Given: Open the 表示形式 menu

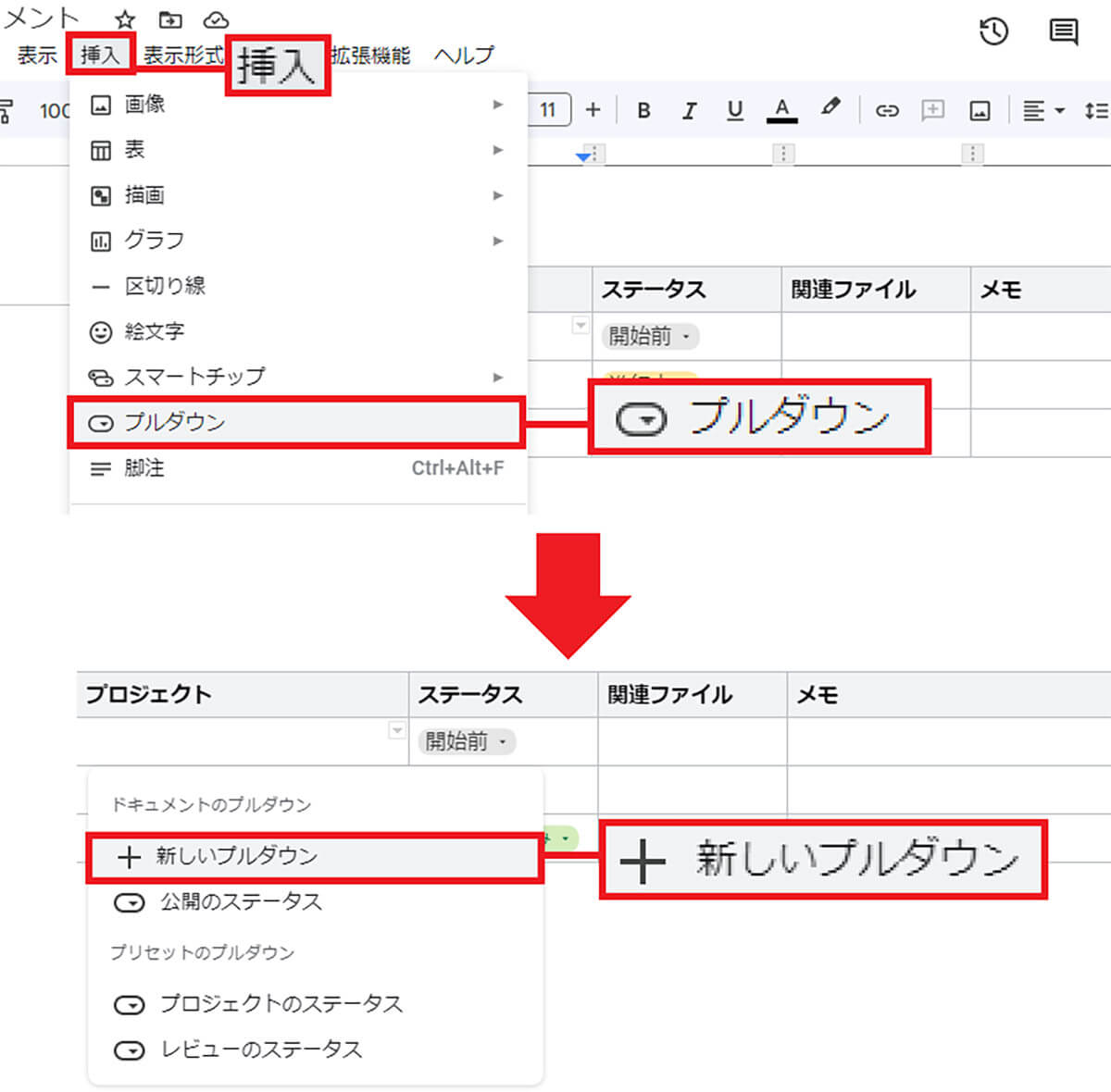Looking at the screenshot, I should point(182,56).
